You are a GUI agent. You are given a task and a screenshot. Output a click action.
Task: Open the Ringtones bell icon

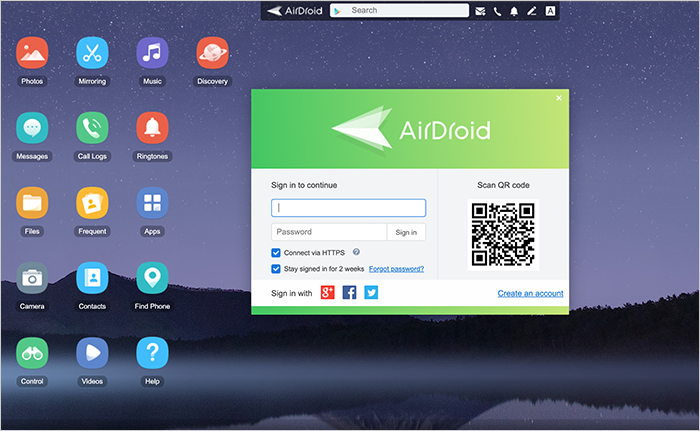point(152,128)
